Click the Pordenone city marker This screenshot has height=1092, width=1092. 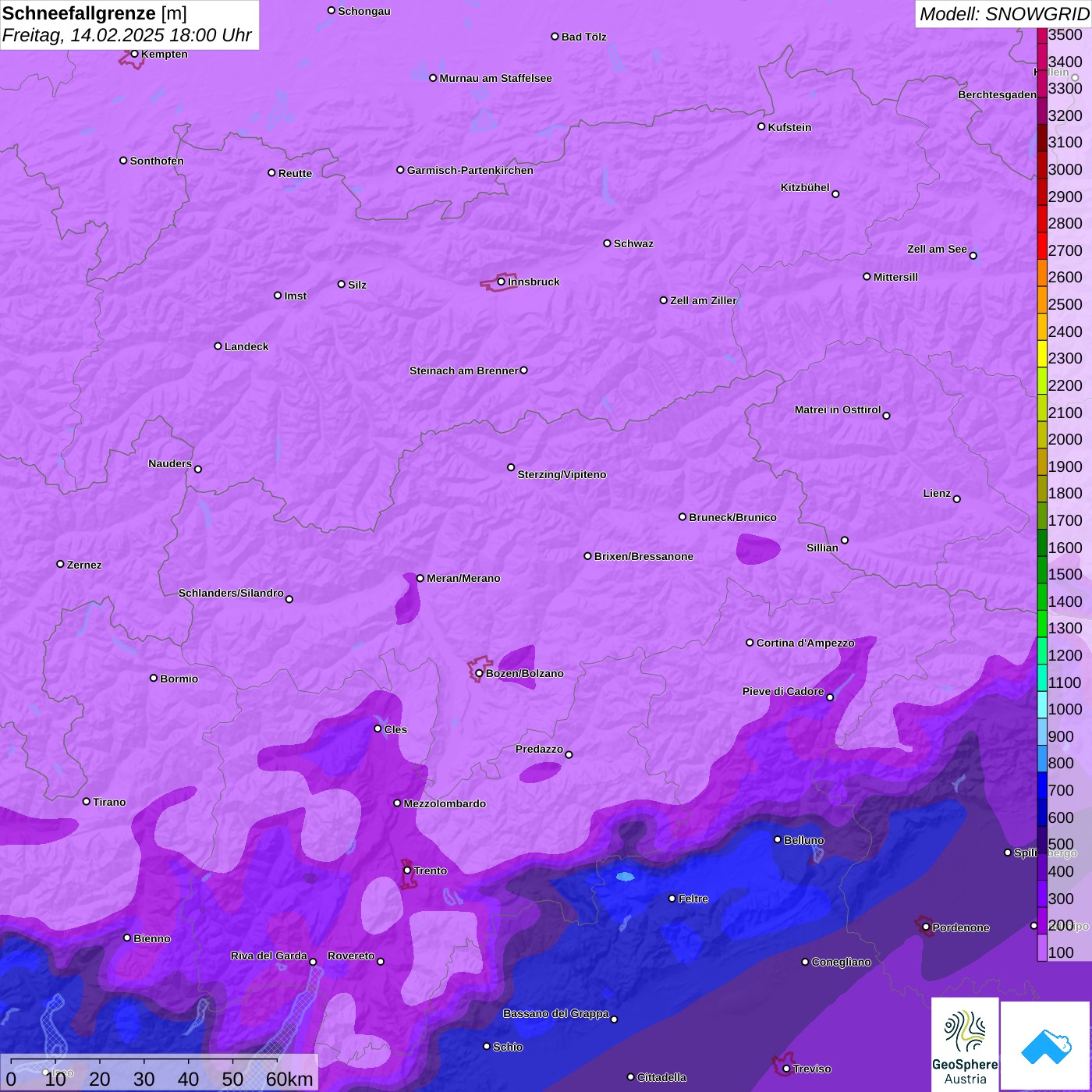[x=926, y=927]
